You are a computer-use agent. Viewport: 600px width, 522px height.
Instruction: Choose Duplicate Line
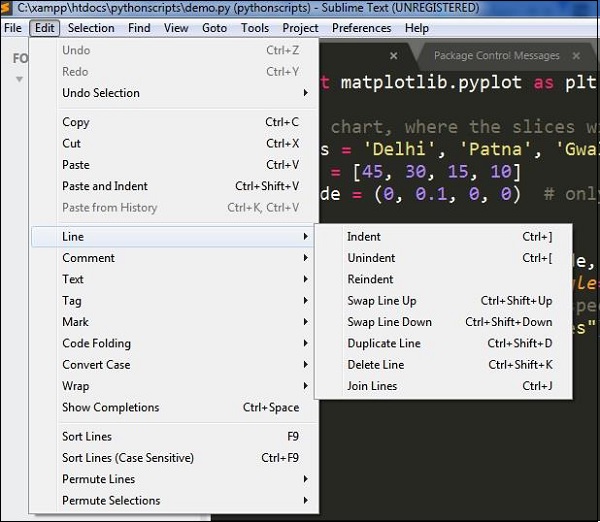[x=444, y=343]
